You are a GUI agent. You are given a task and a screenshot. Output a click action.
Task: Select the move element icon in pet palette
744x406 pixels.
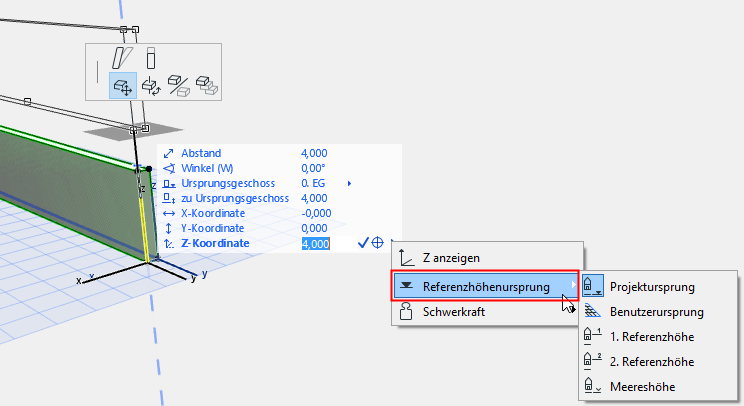coord(123,86)
